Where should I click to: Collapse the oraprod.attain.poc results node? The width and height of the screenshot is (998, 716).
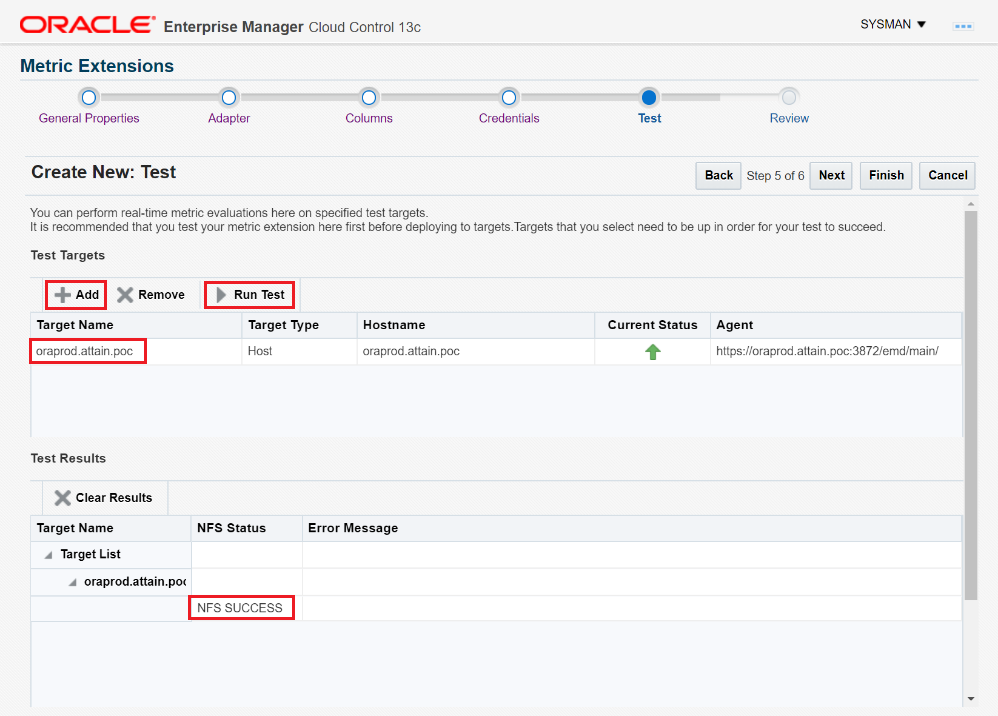(72, 582)
